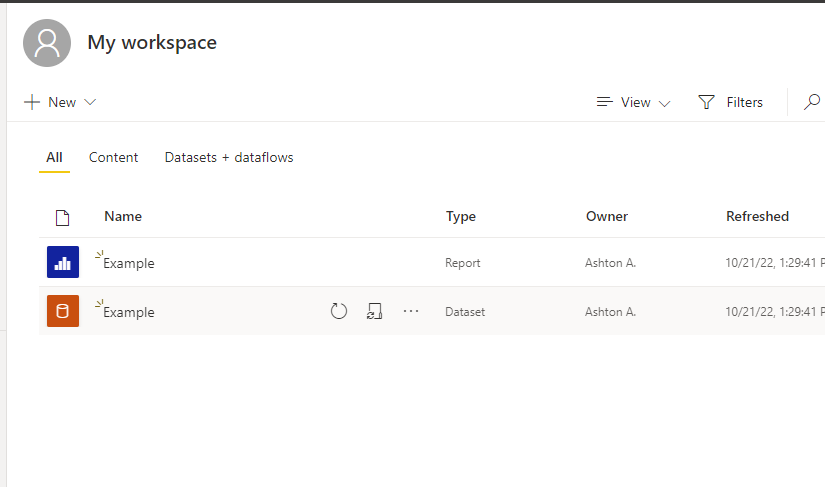This screenshot has height=487, width=825.
Task: Select the All tab
Action: click(54, 157)
